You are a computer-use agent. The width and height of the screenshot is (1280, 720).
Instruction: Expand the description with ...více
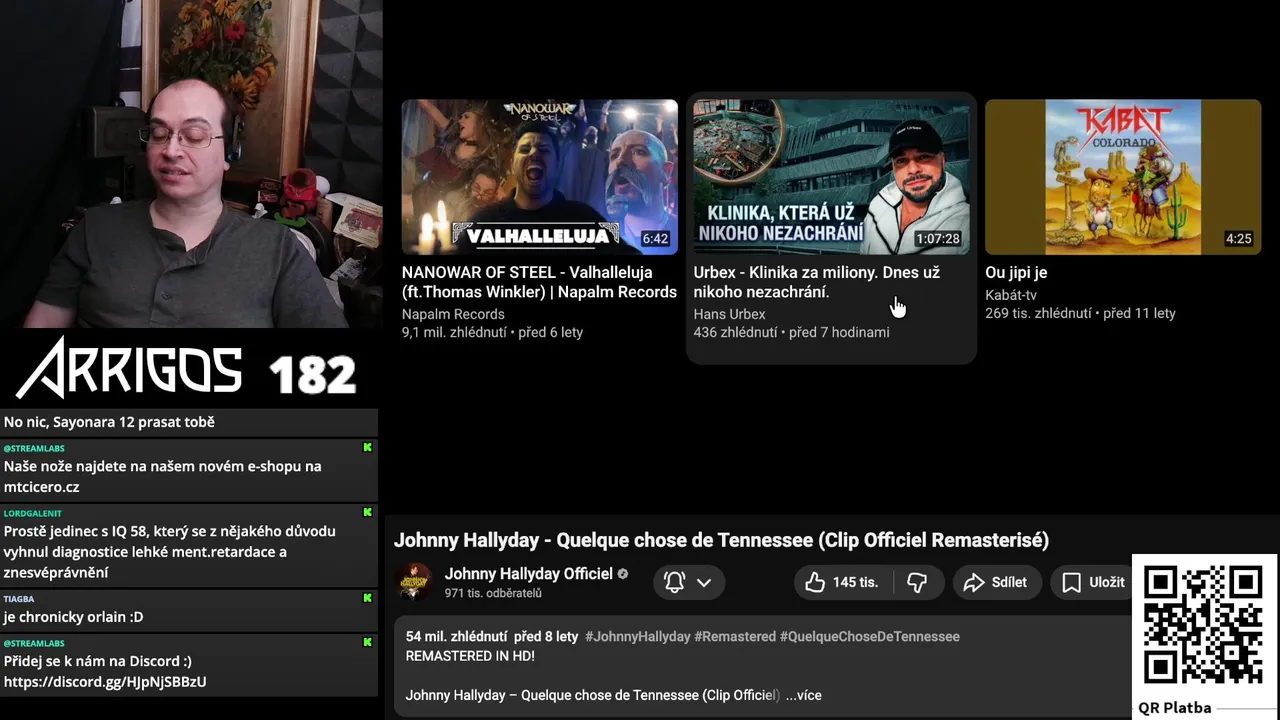click(803, 695)
